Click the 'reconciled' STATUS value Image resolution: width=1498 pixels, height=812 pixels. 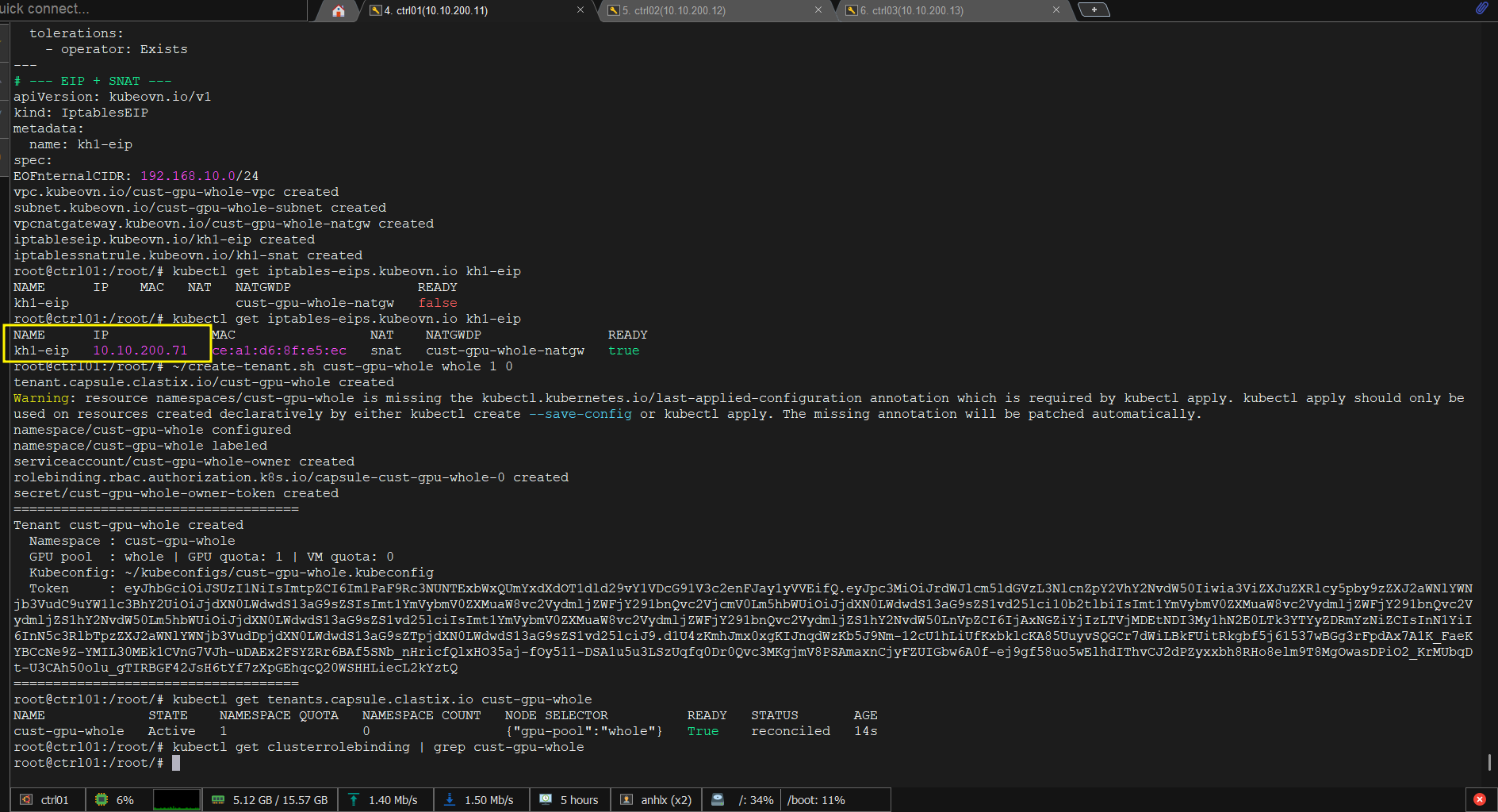(x=791, y=731)
